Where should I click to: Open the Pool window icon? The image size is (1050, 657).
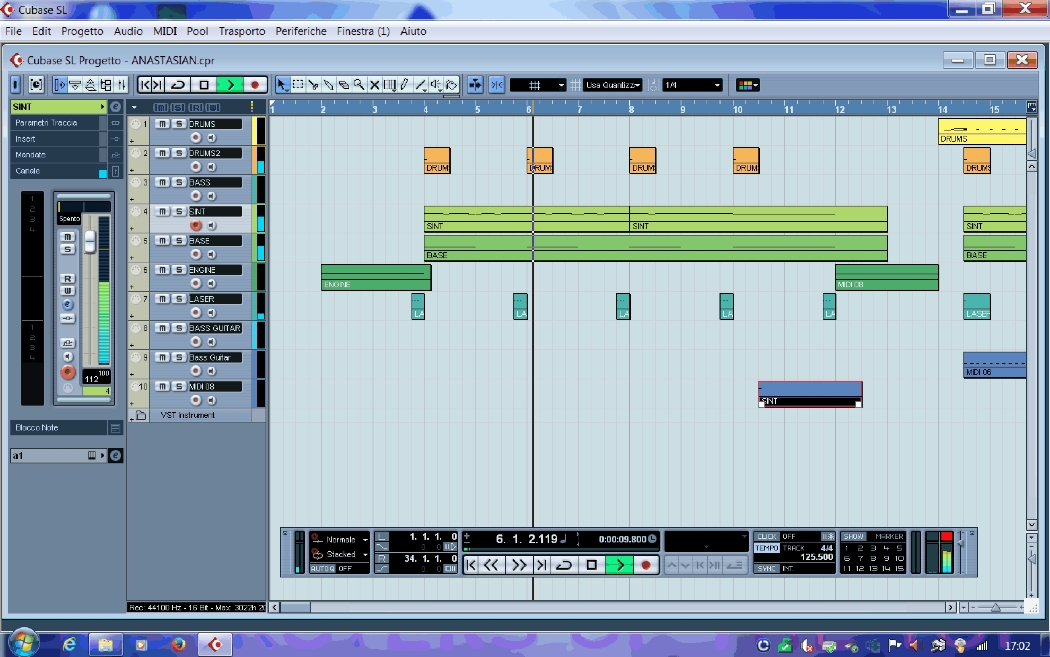pos(106,85)
